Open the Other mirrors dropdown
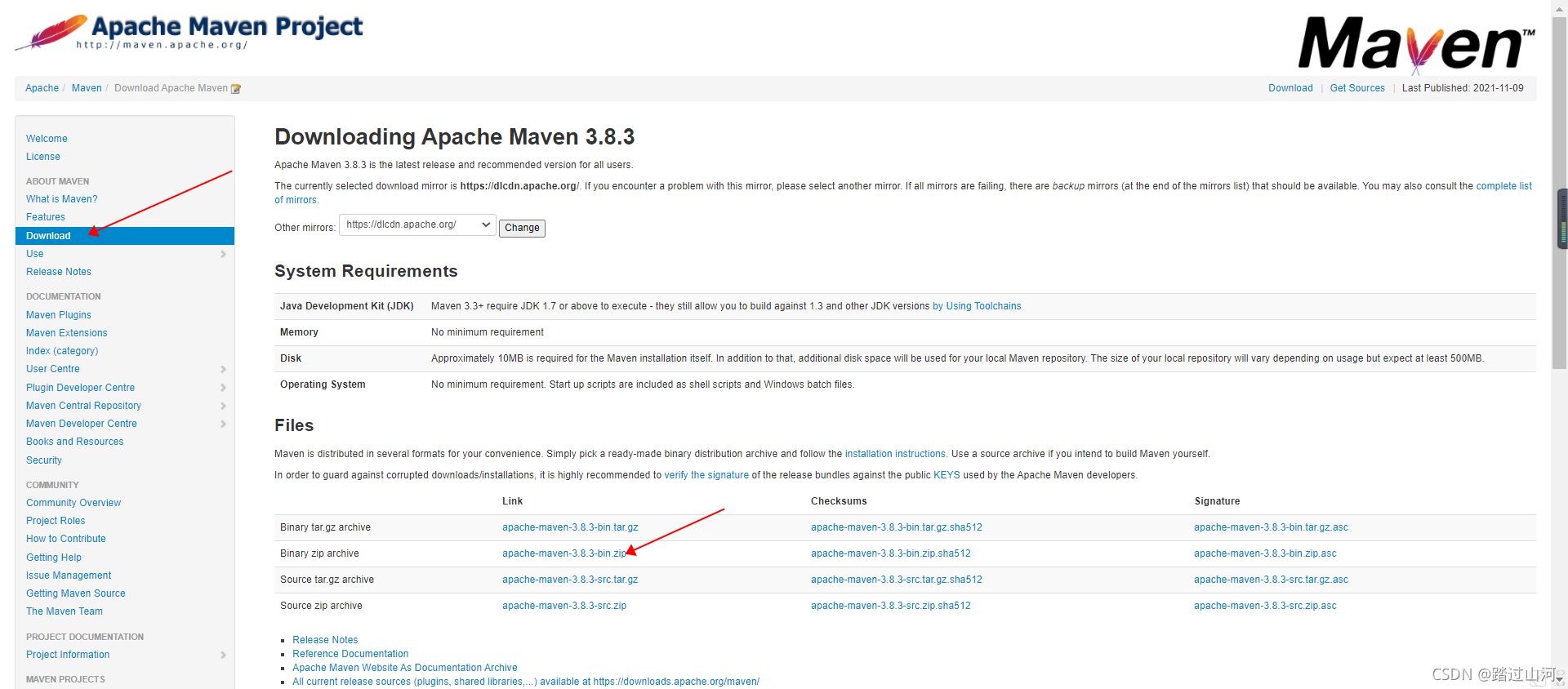Screen dimensions: 1568x689 pyautogui.click(x=417, y=224)
